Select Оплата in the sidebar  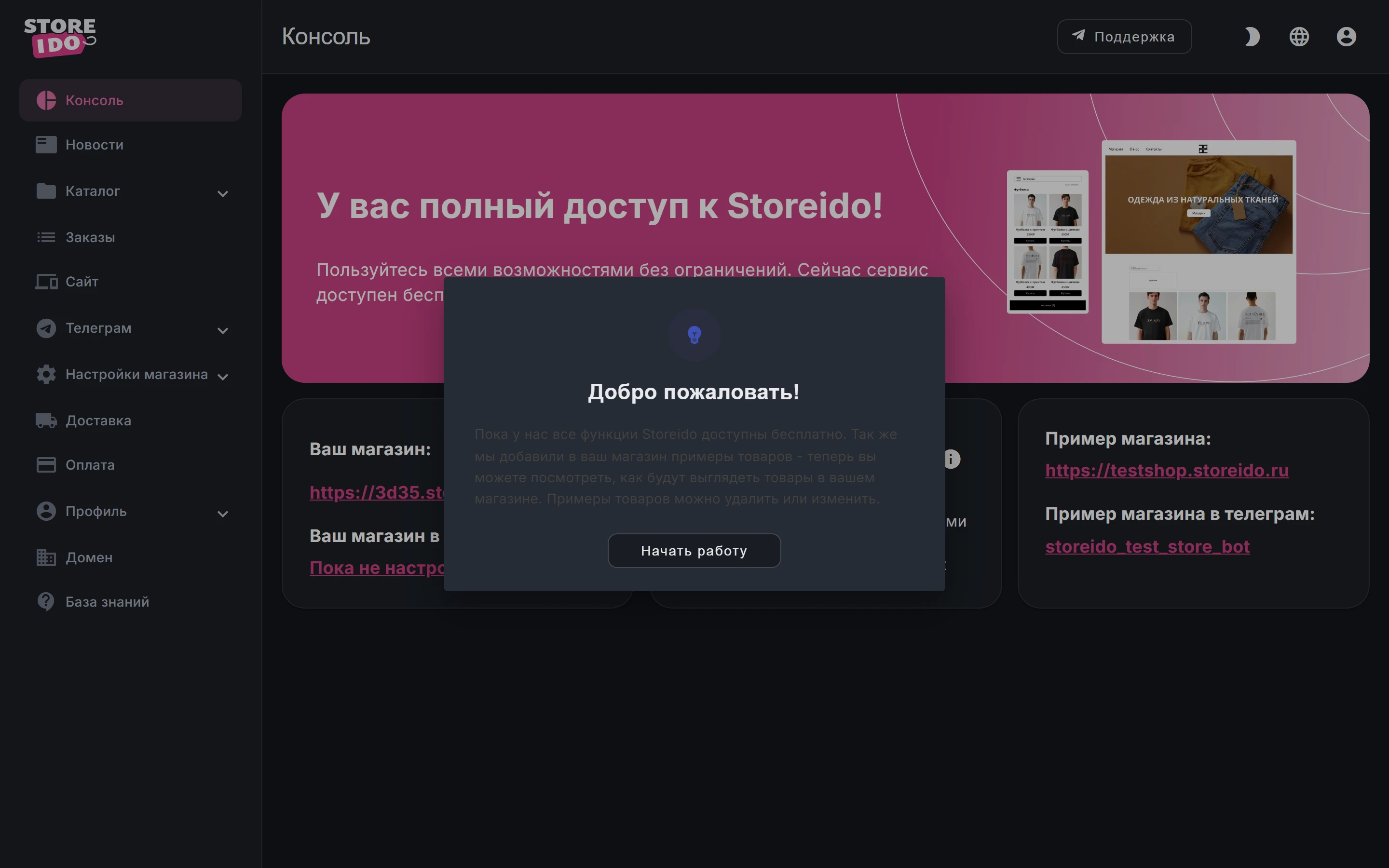pos(130,465)
